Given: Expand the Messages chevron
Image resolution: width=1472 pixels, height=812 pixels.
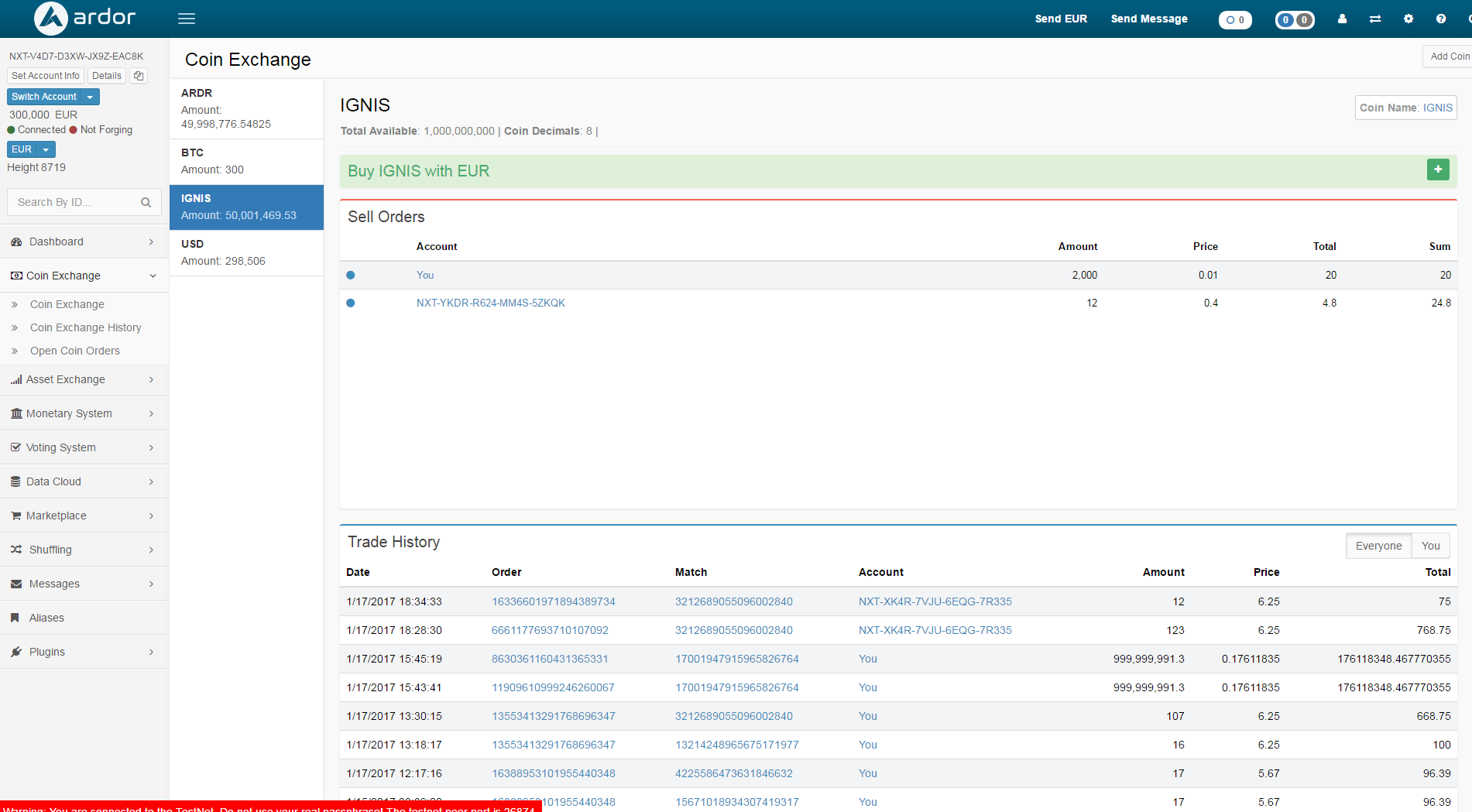Looking at the screenshot, I should (x=151, y=584).
